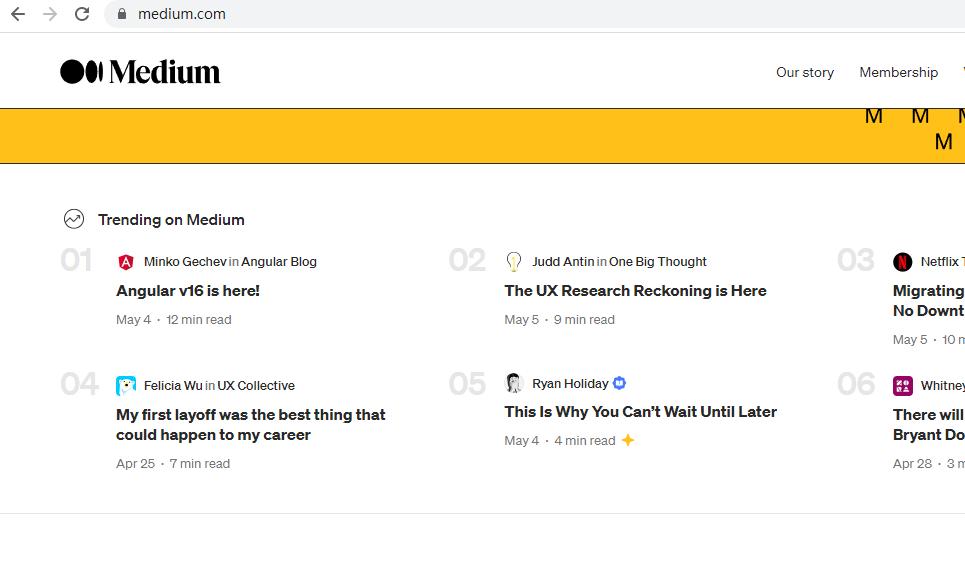
Task: Click the member-only star icon
Action: click(x=628, y=440)
